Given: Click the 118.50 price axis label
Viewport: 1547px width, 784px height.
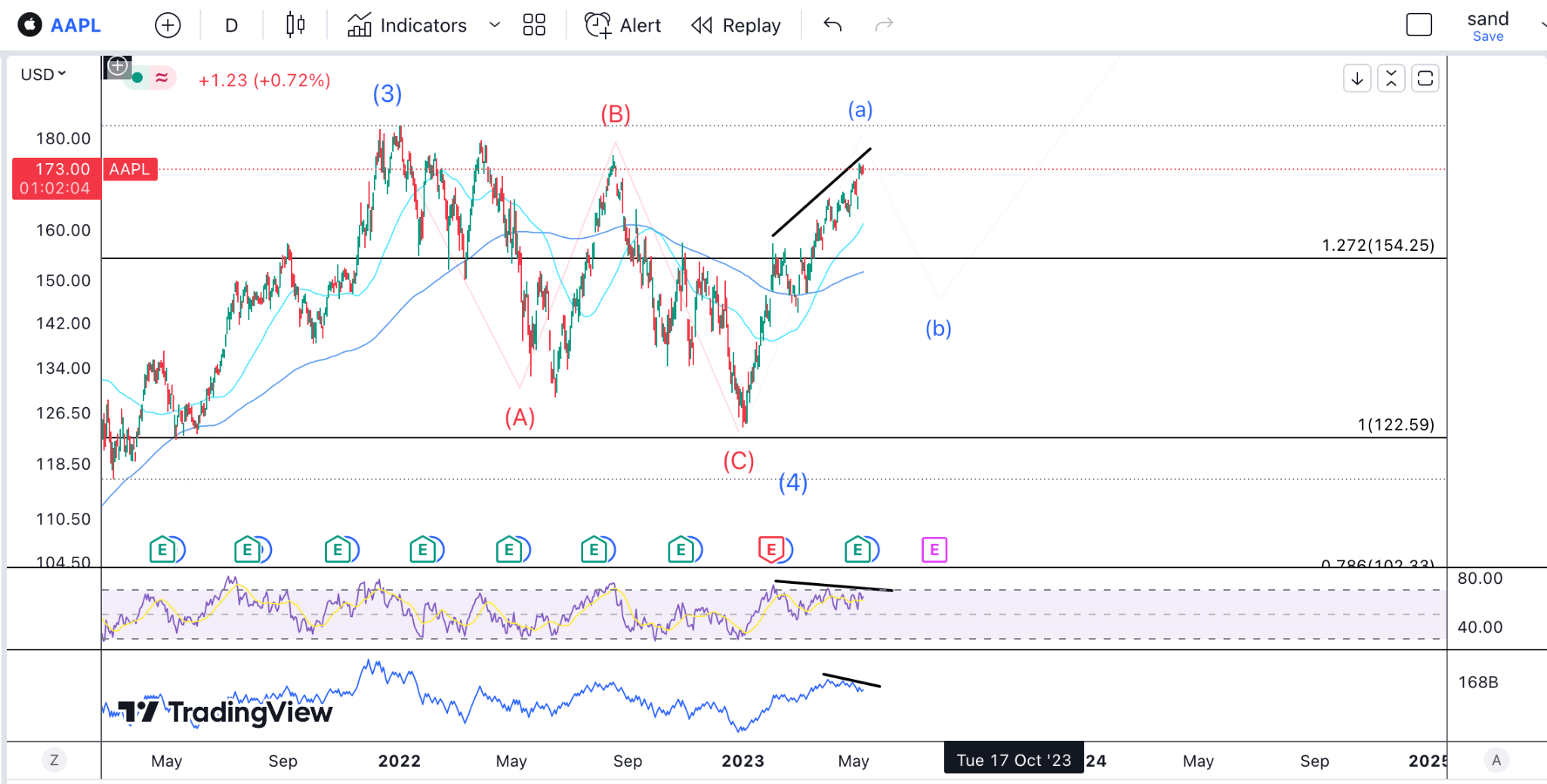Looking at the screenshot, I should coord(63,464).
